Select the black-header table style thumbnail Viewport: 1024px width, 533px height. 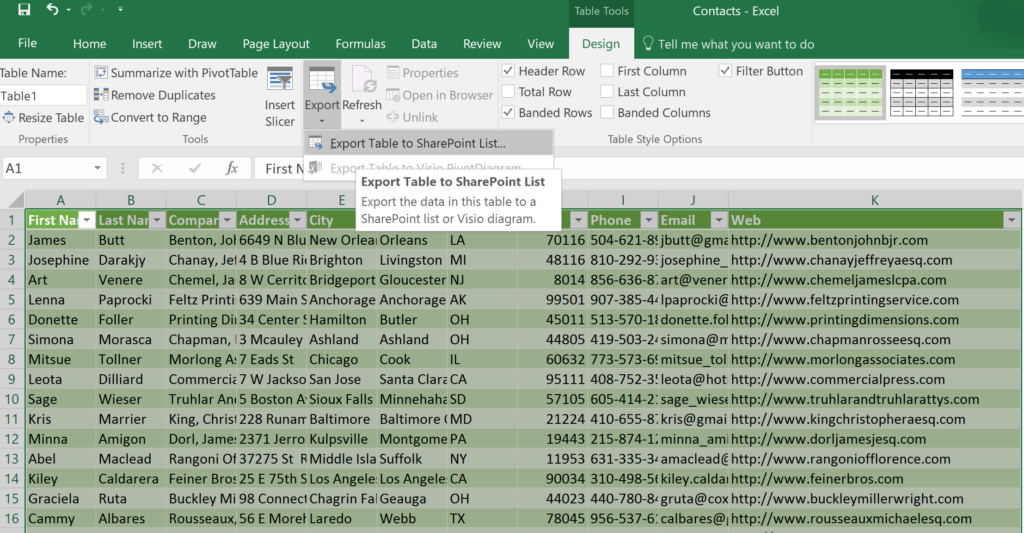click(x=921, y=92)
